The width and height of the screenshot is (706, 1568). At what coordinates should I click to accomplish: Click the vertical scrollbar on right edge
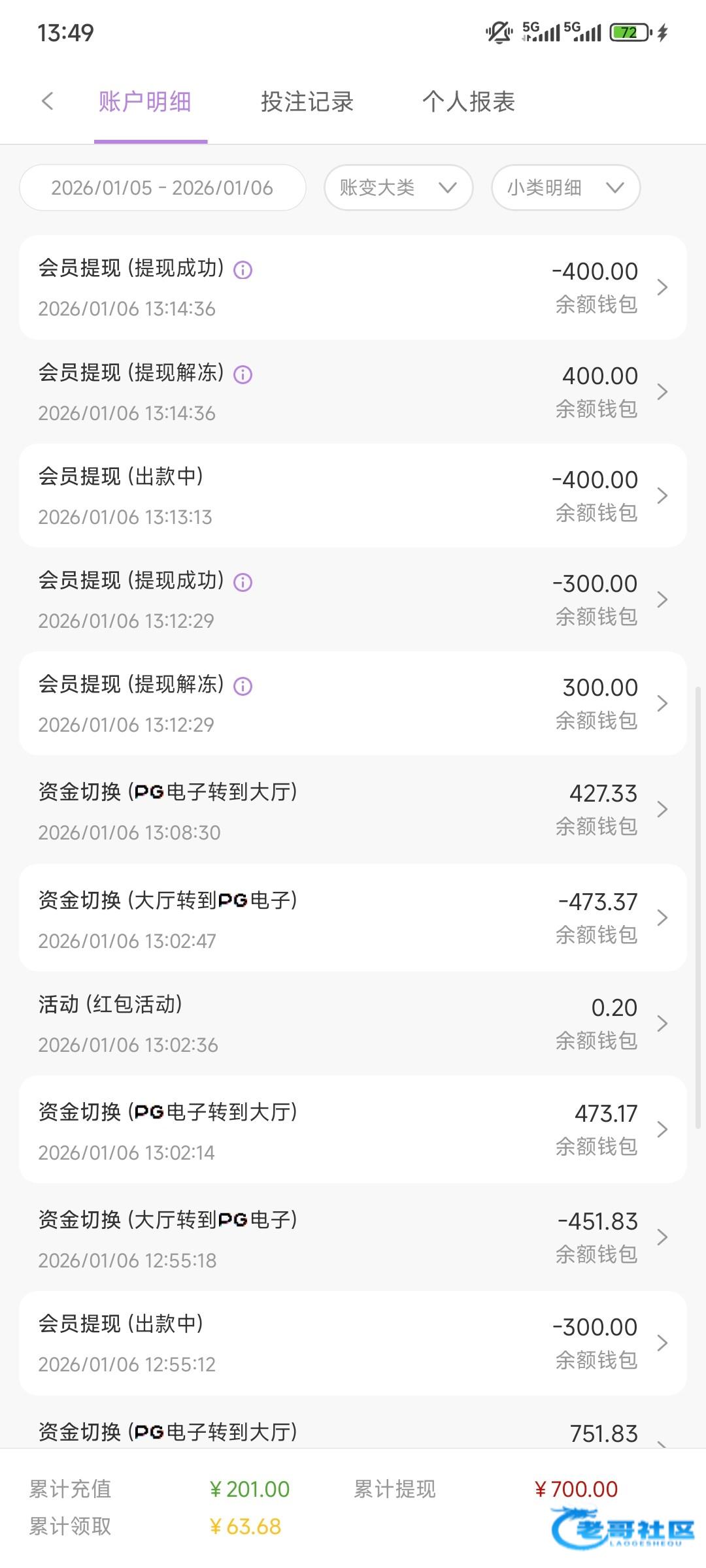[698, 902]
